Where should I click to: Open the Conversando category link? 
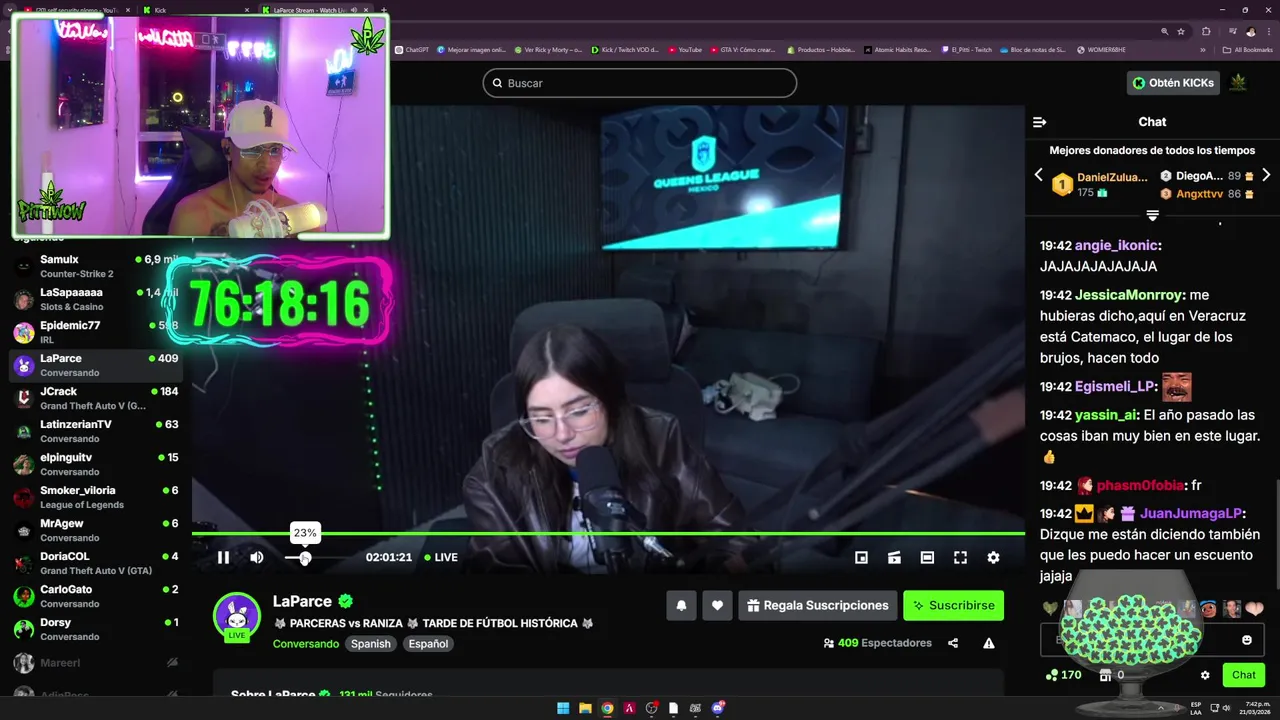pyautogui.click(x=306, y=644)
